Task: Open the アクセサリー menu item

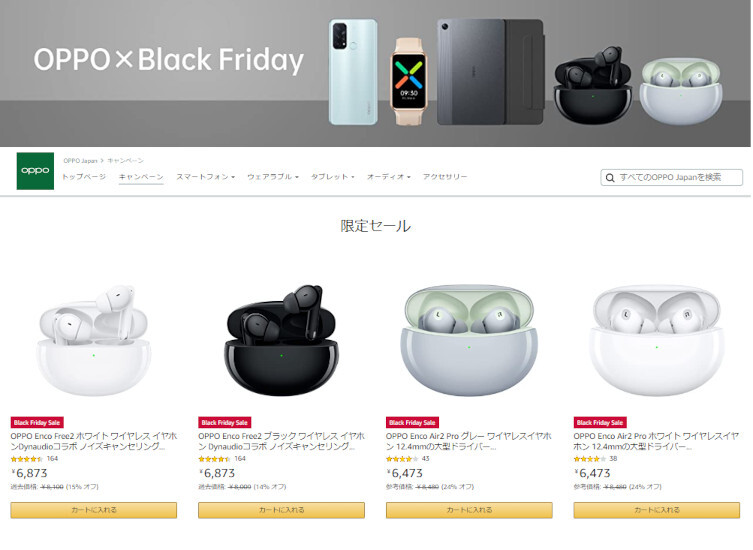Action: point(445,177)
